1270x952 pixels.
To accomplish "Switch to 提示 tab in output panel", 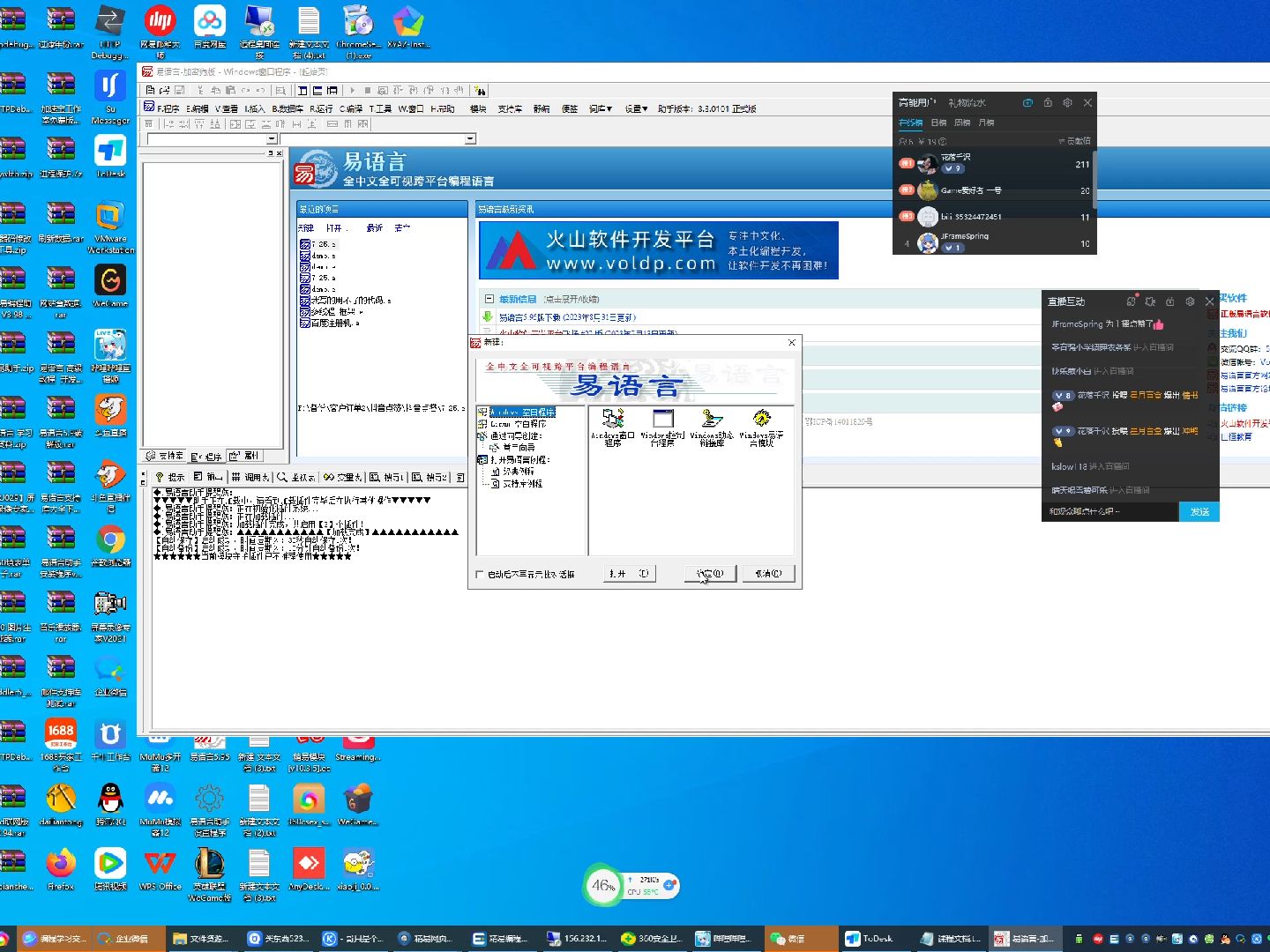I will [x=170, y=477].
